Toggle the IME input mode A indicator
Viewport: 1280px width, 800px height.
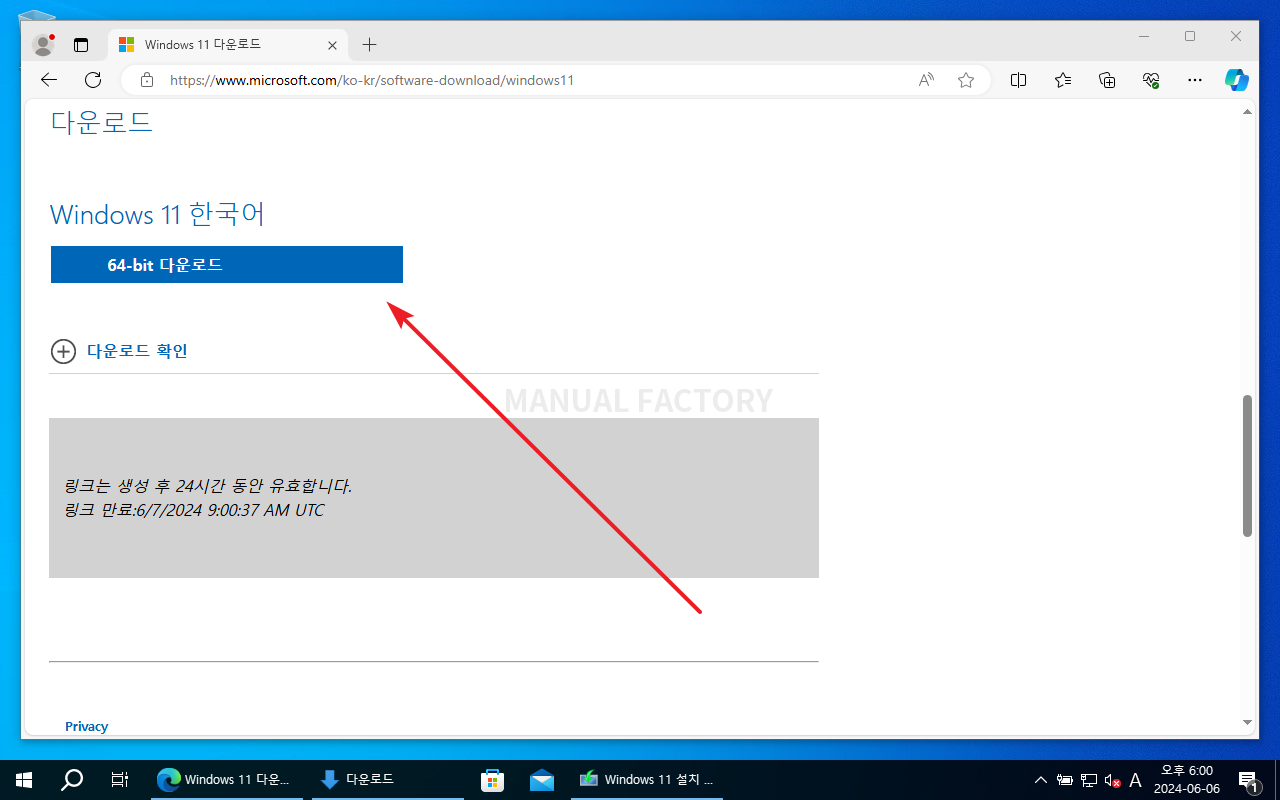pyautogui.click(x=1135, y=780)
